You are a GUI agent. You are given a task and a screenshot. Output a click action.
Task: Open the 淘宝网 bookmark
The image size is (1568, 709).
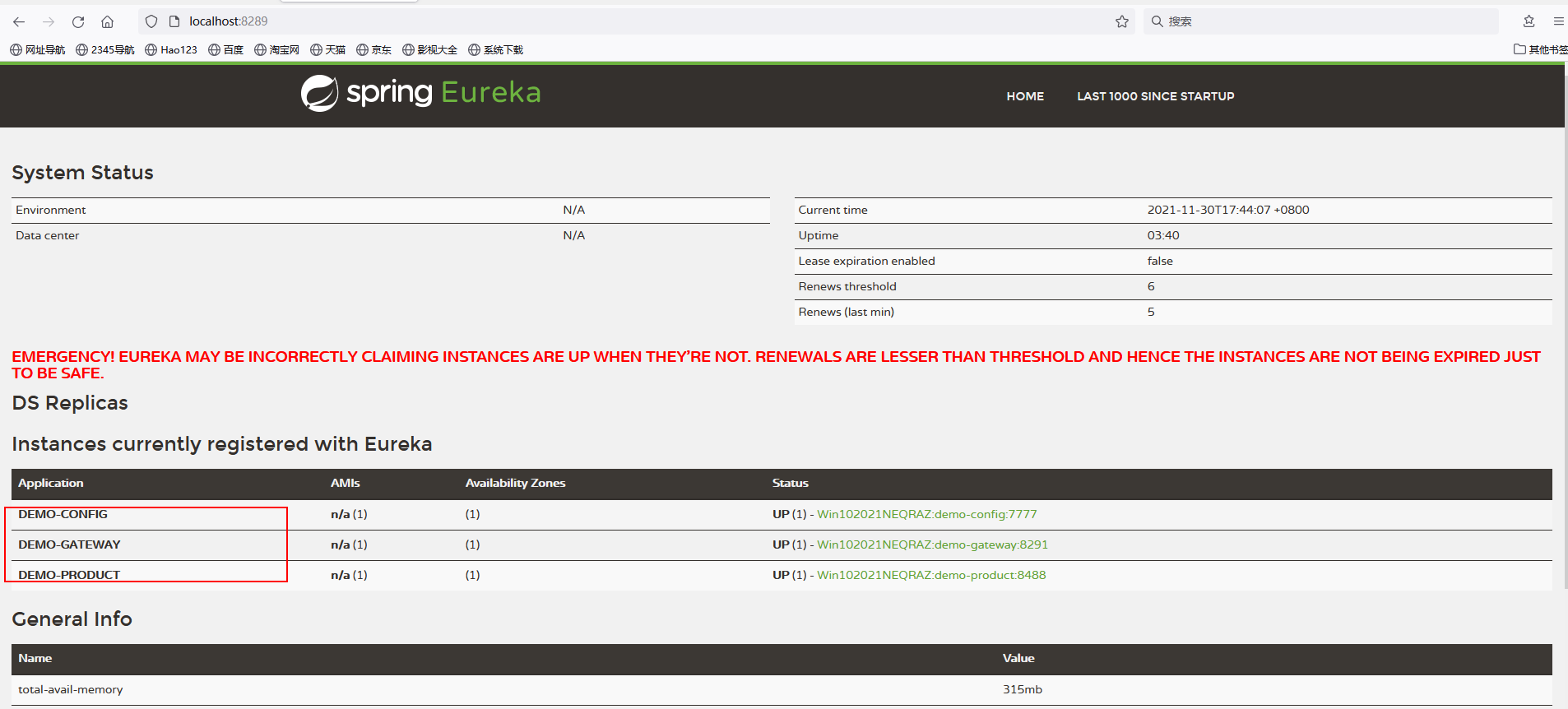tap(277, 49)
